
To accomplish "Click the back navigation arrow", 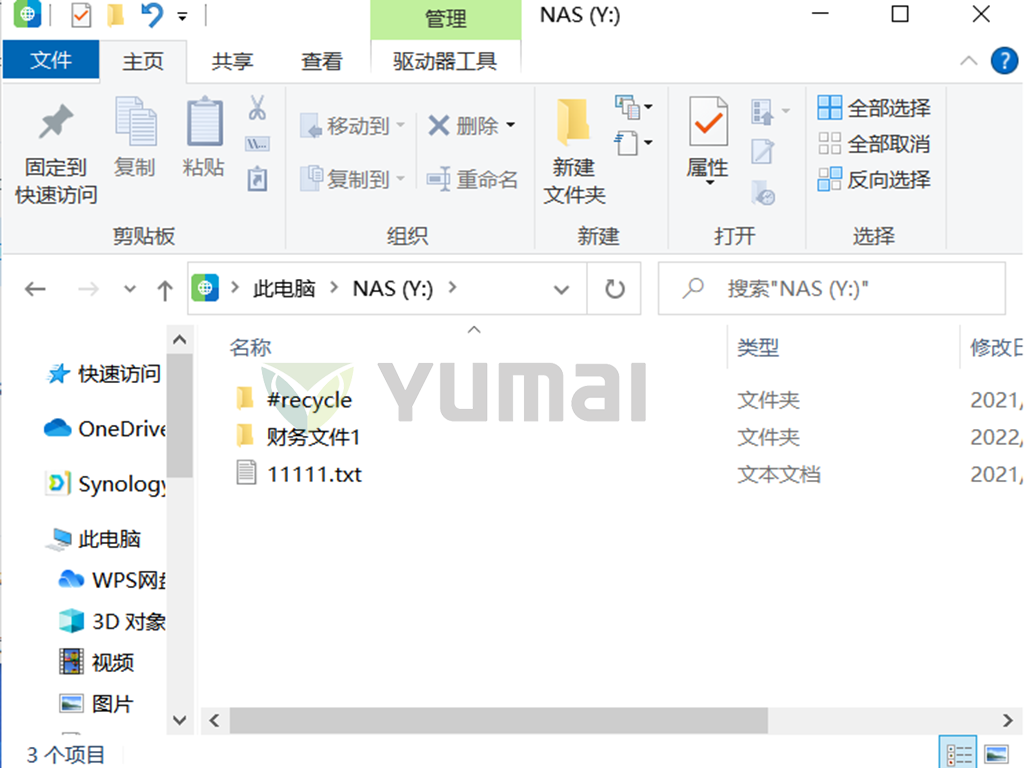I will click(x=35, y=288).
